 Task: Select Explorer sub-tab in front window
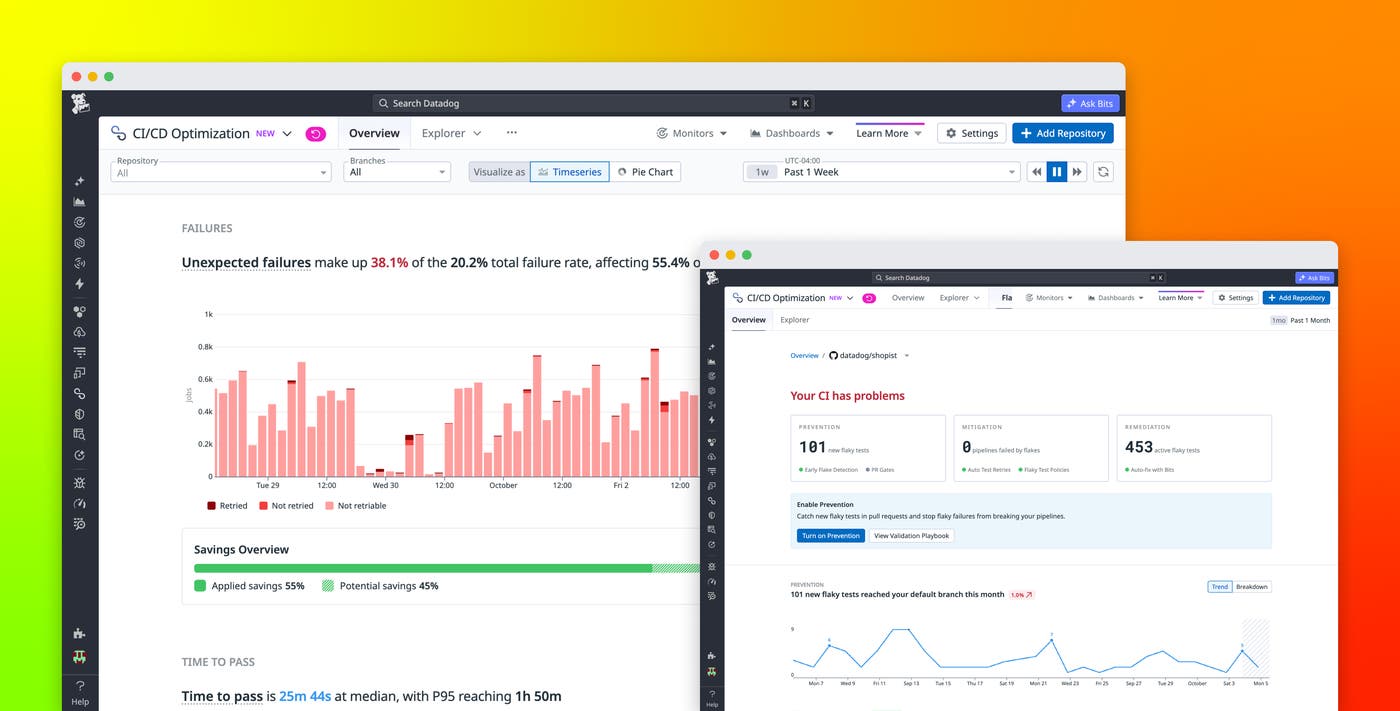[795, 320]
